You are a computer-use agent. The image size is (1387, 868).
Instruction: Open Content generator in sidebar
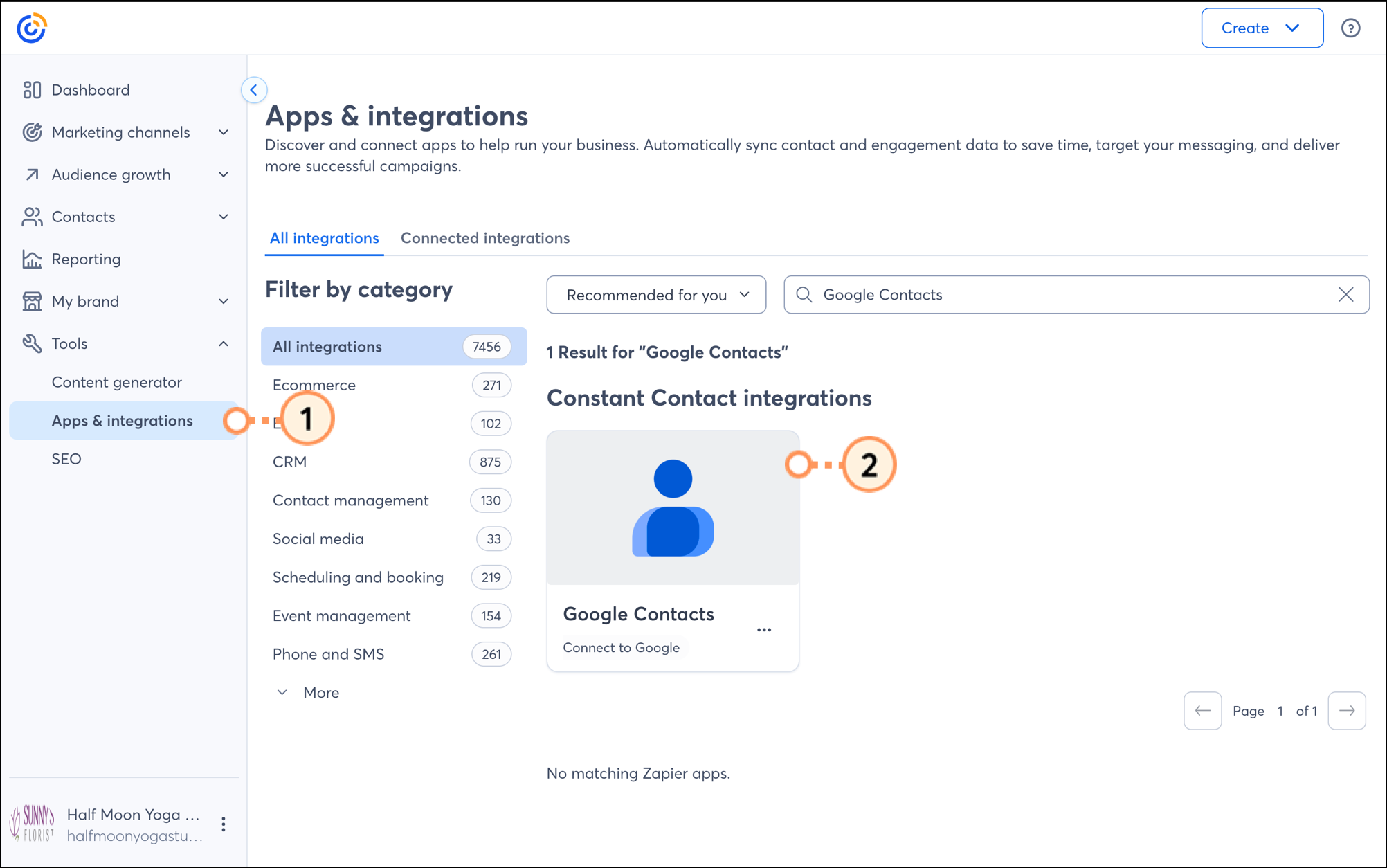116,382
